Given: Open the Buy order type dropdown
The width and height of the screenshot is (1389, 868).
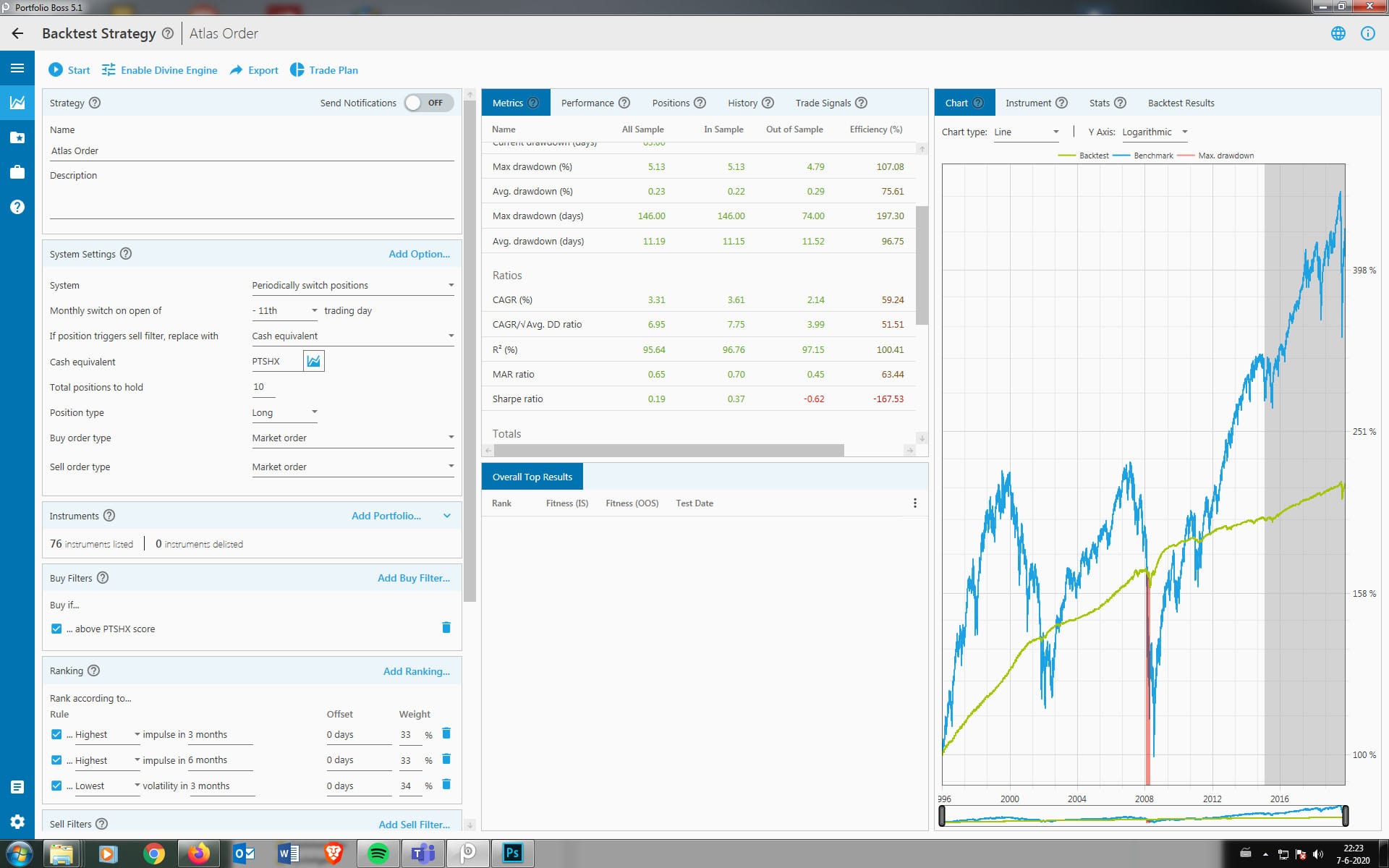Looking at the screenshot, I should click(x=353, y=438).
